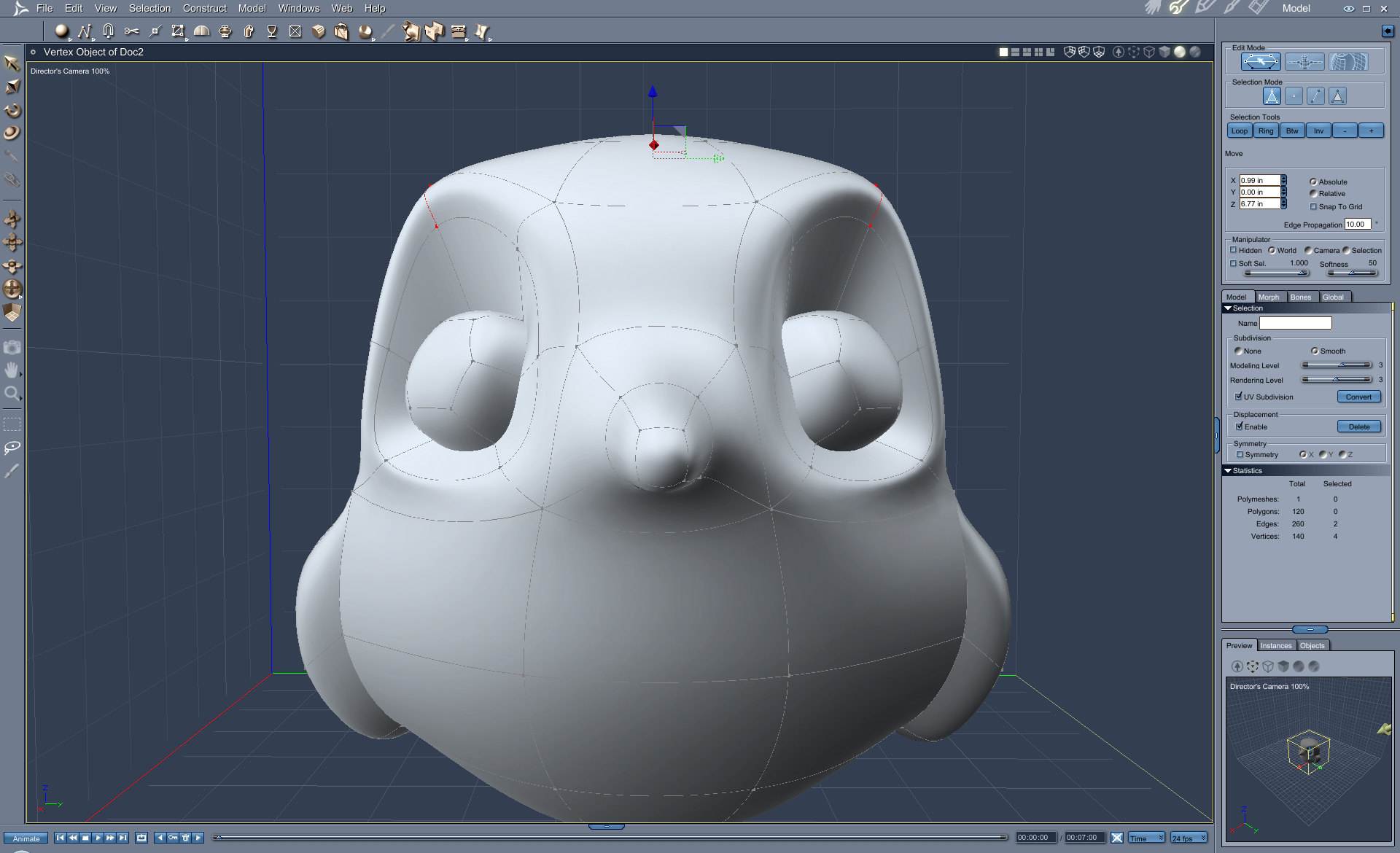
Task: Select the arrow Move/Selection tool
Action: pyautogui.click(x=12, y=63)
